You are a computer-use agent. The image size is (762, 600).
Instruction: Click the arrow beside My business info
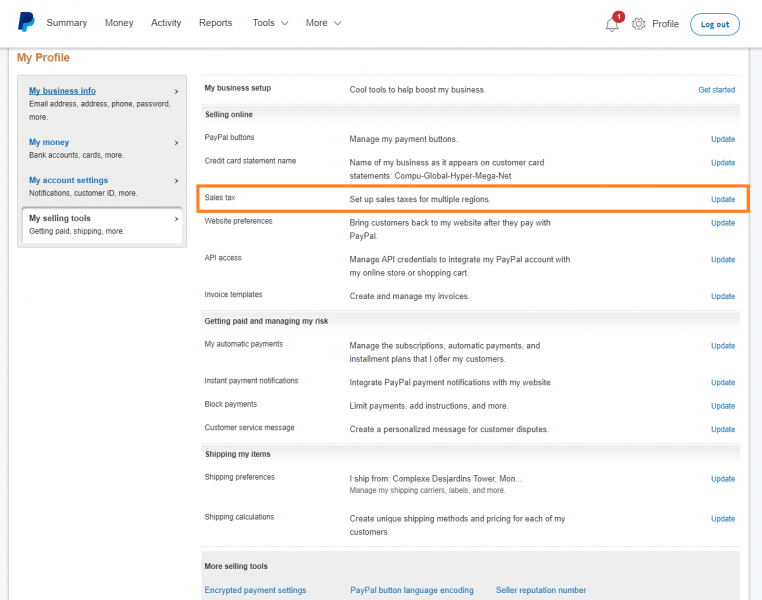pos(176,91)
